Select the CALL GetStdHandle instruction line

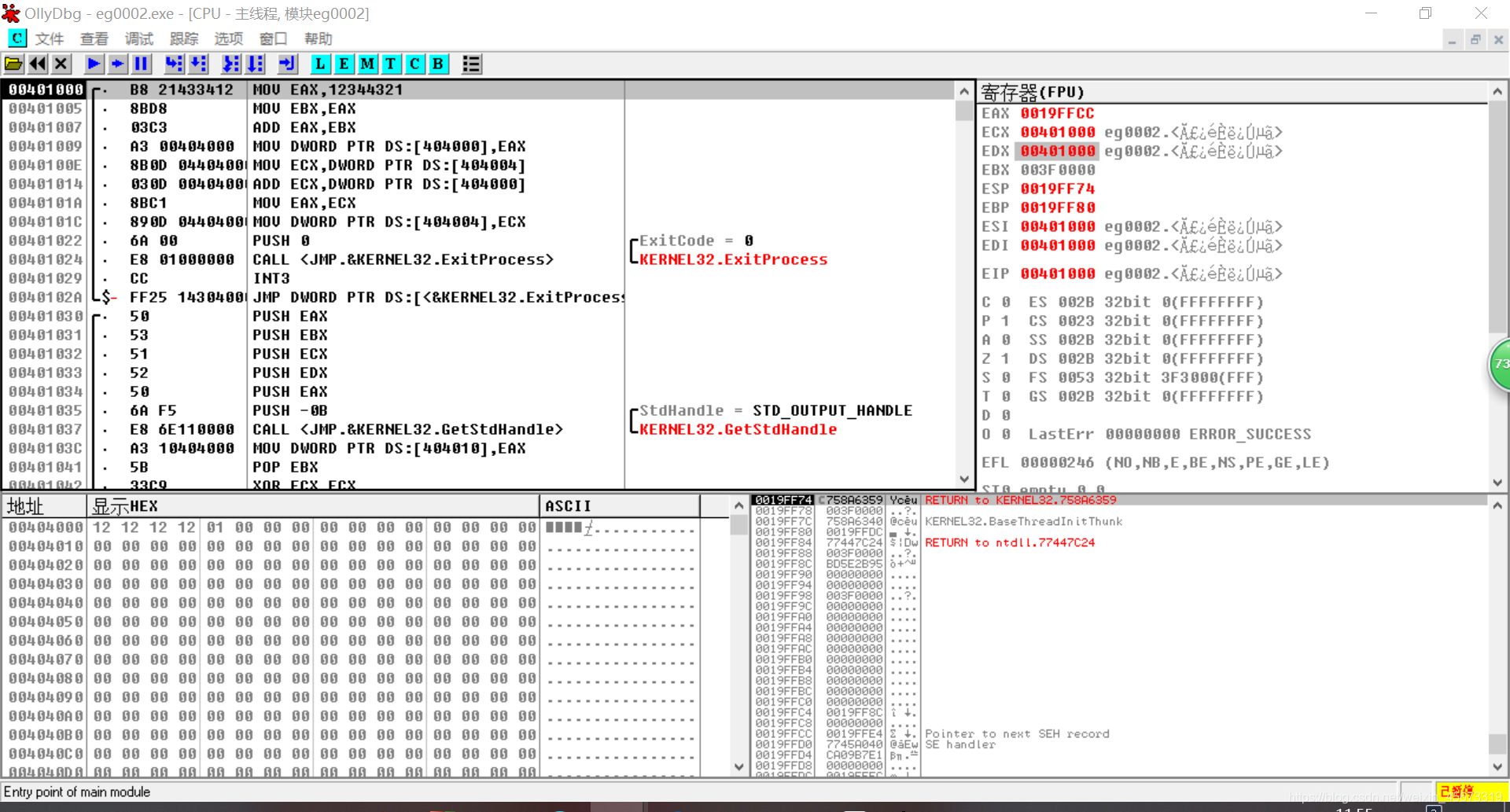(x=478, y=429)
